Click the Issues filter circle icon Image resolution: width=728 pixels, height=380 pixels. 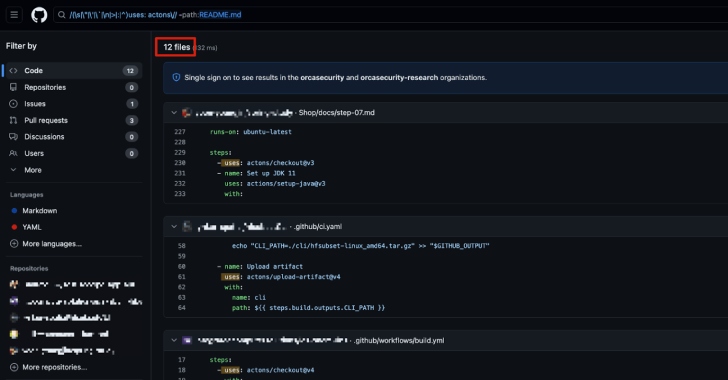click(13, 104)
